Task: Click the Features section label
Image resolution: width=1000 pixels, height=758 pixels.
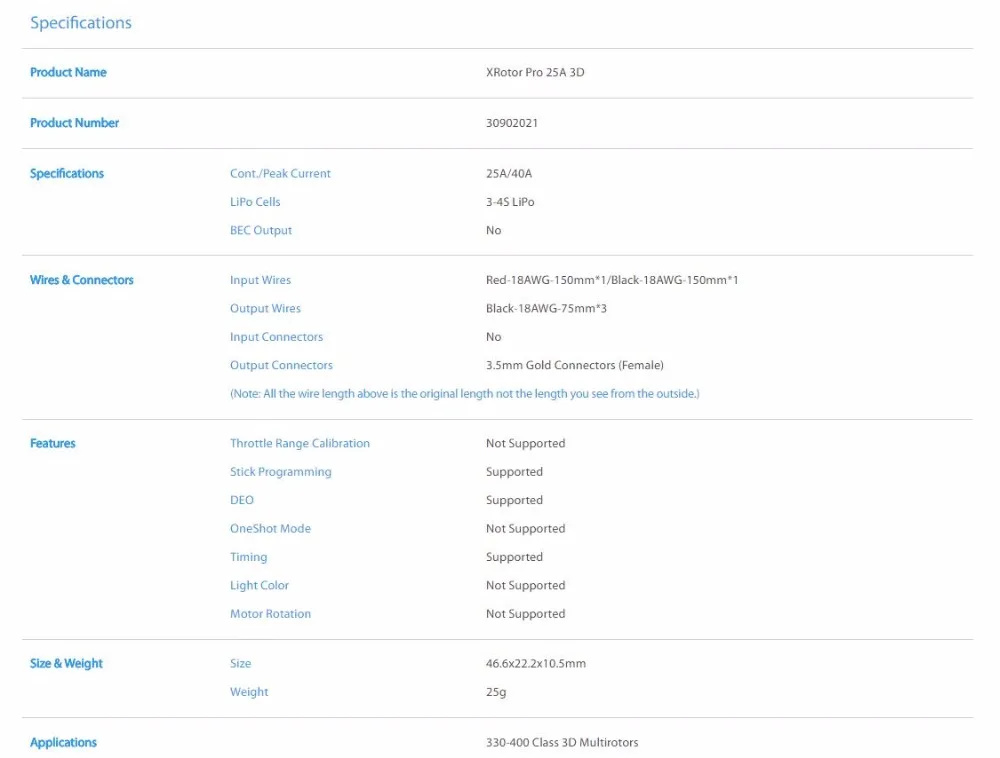Action: pos(53,444)
